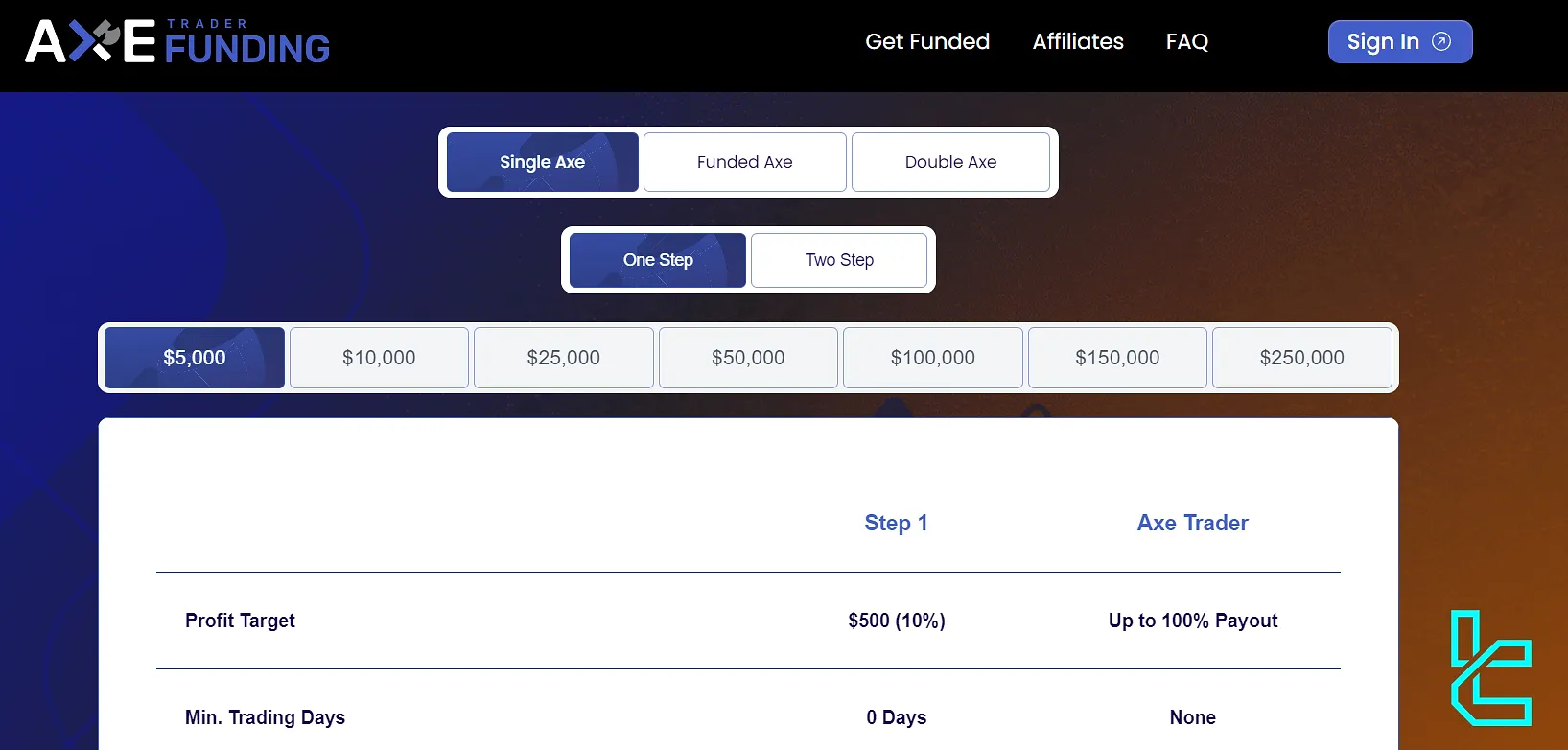Select the $250,000 account size
Screen dimensions: 1568x750
(x=1301, y=358)
